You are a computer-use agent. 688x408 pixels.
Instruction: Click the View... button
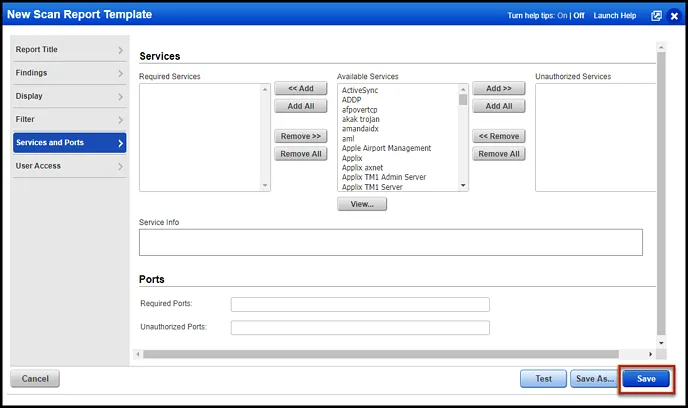pos(362,204)
